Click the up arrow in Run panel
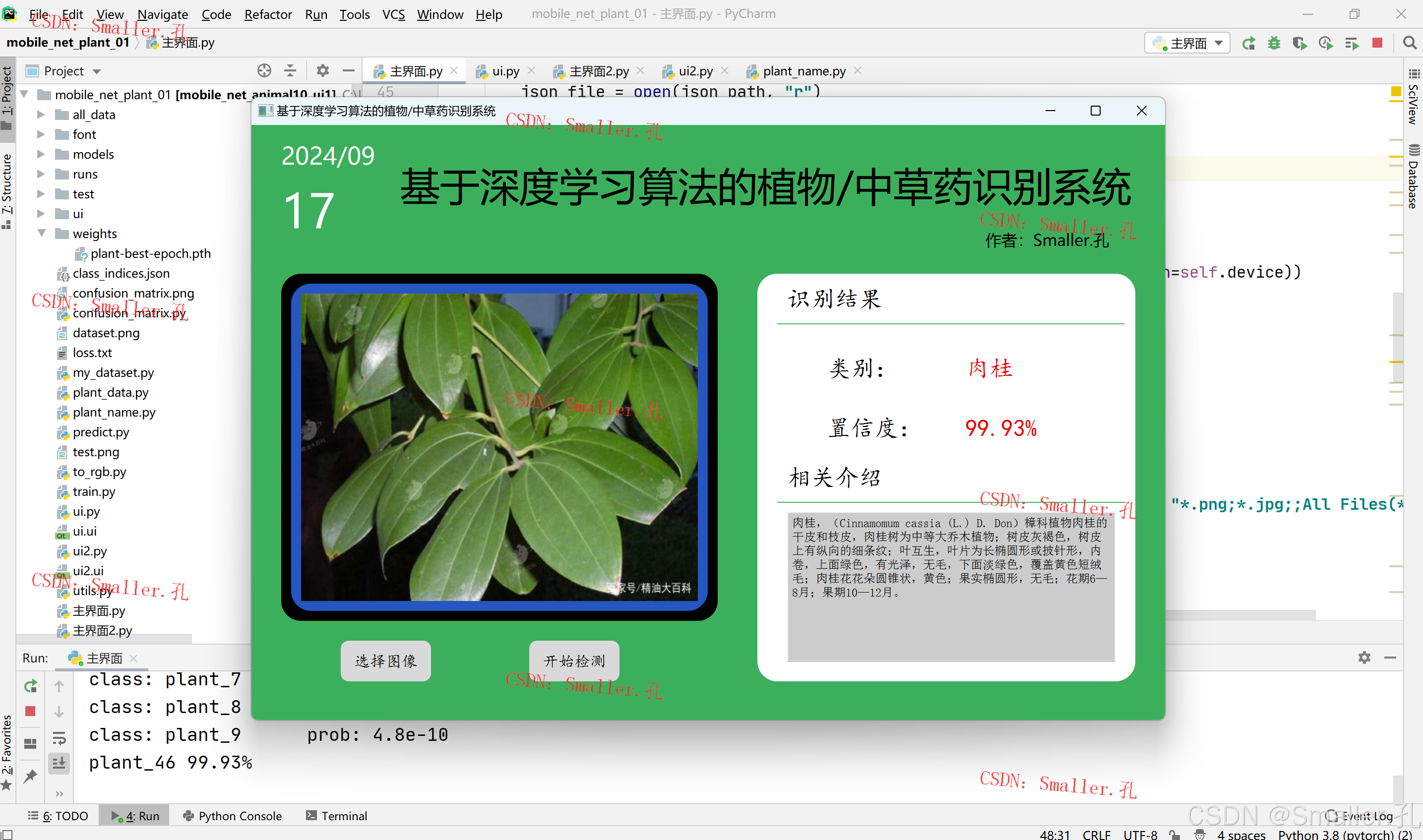 pos(59,686)
